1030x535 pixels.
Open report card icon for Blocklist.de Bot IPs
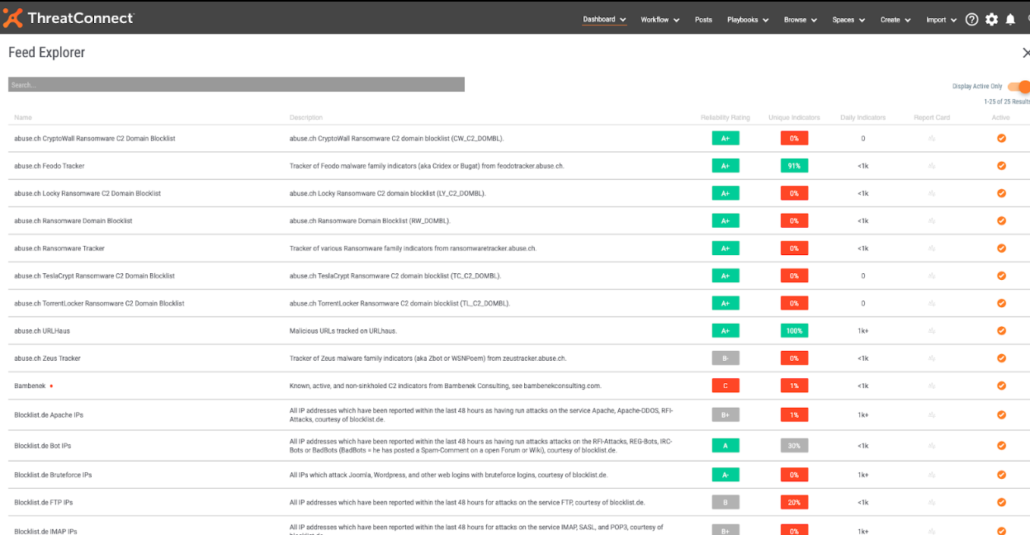point(931,446)
